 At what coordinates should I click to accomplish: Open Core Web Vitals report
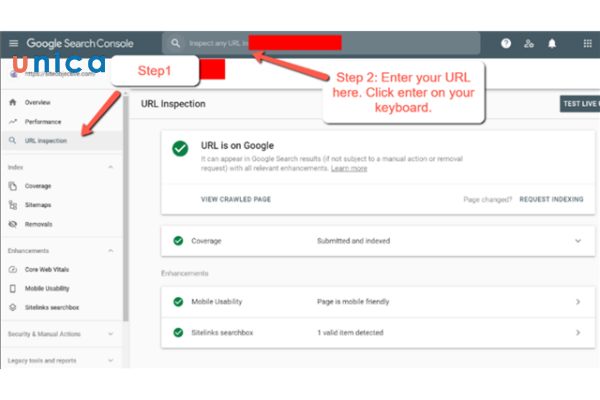click(47, 269)
